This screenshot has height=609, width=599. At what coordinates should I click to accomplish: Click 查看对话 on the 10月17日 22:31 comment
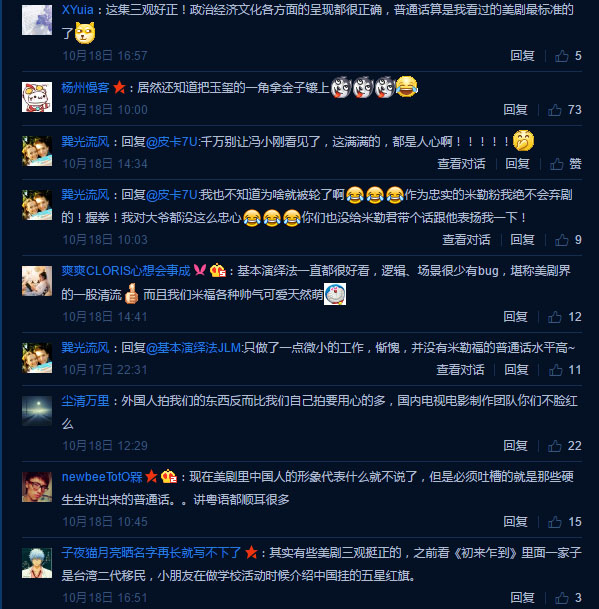coord(460,370)
